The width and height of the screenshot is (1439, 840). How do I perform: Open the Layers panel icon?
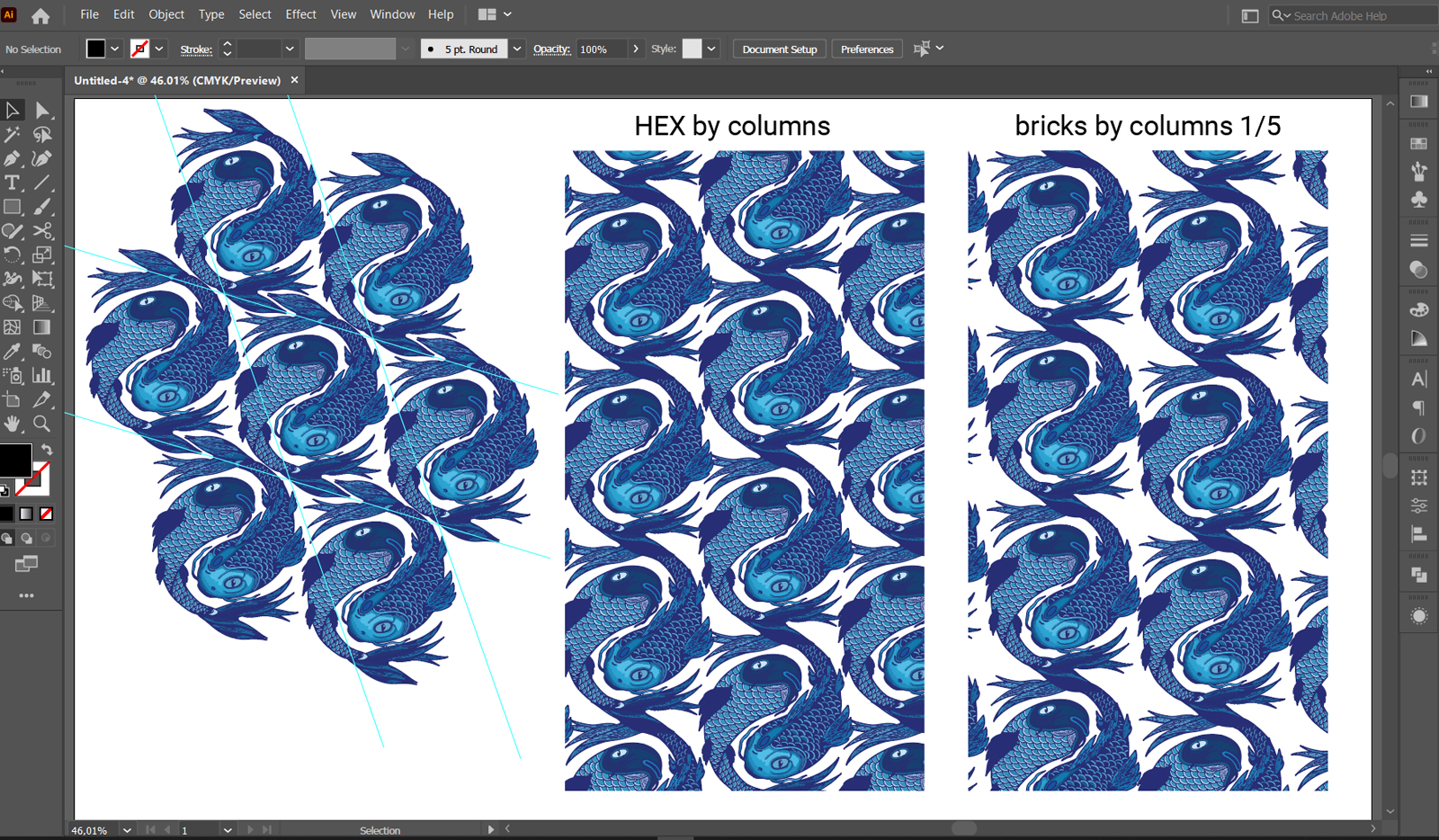(x=1418, y=574)
